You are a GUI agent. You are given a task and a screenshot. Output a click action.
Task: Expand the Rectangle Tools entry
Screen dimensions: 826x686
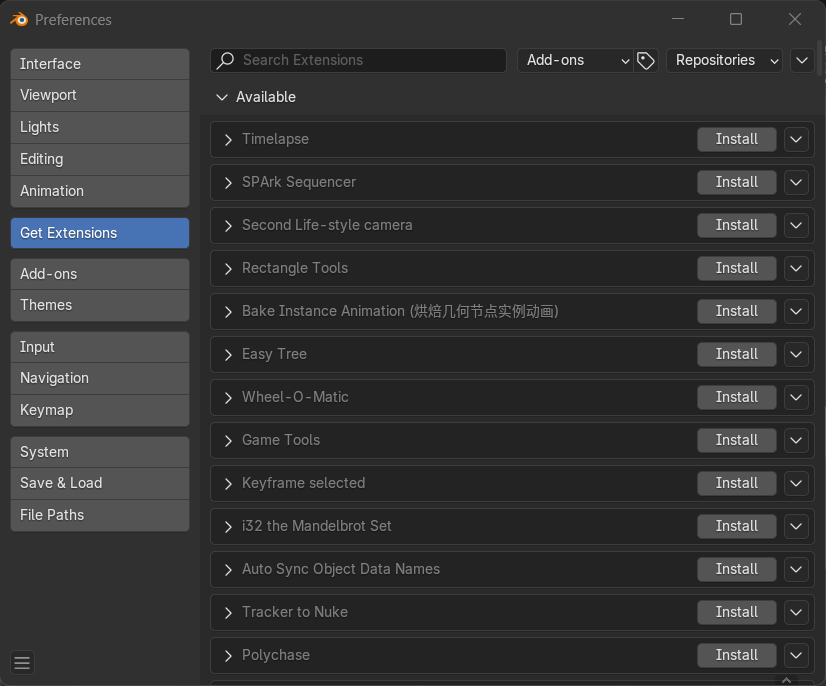(228, 269)
